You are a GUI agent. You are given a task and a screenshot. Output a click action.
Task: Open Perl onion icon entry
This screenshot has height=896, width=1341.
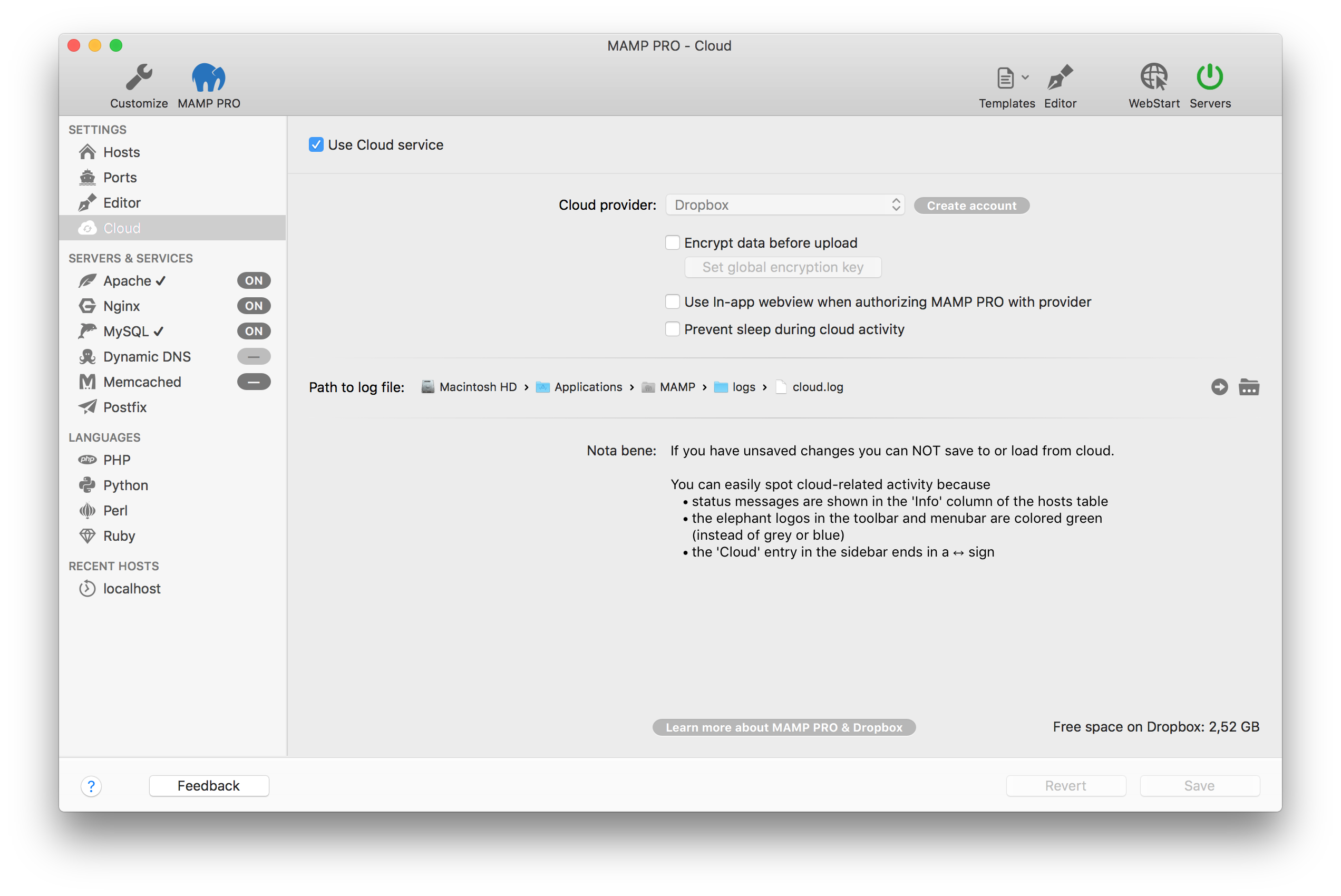point(88,510)
